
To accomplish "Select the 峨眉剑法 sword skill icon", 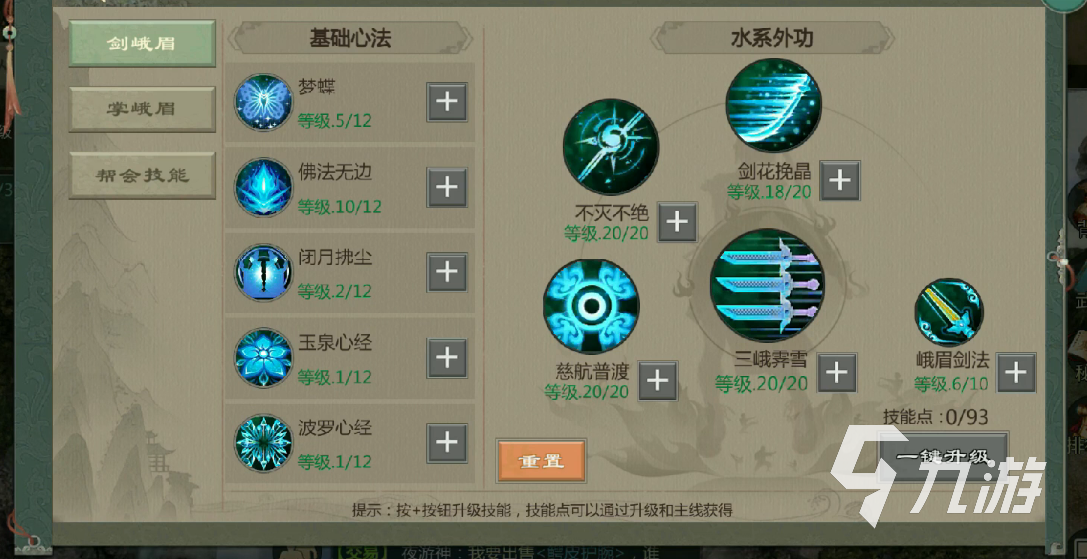I will [948, 312].
